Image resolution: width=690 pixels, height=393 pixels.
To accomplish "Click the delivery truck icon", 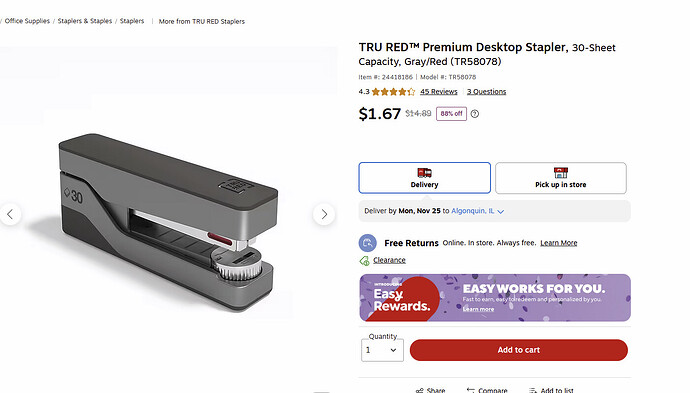I will (x=424, y=172).
